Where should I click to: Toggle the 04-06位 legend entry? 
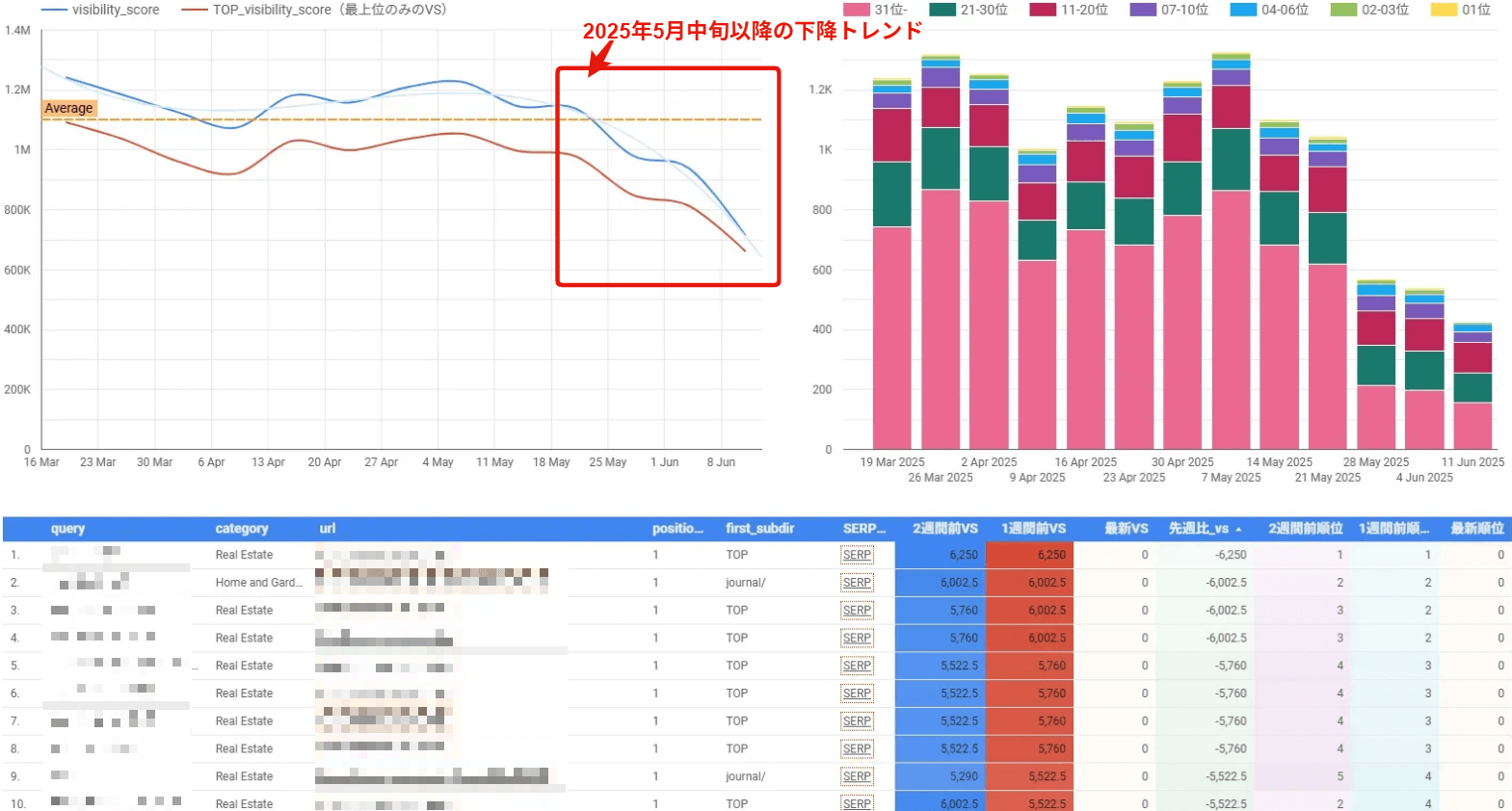coord(1269,10)
